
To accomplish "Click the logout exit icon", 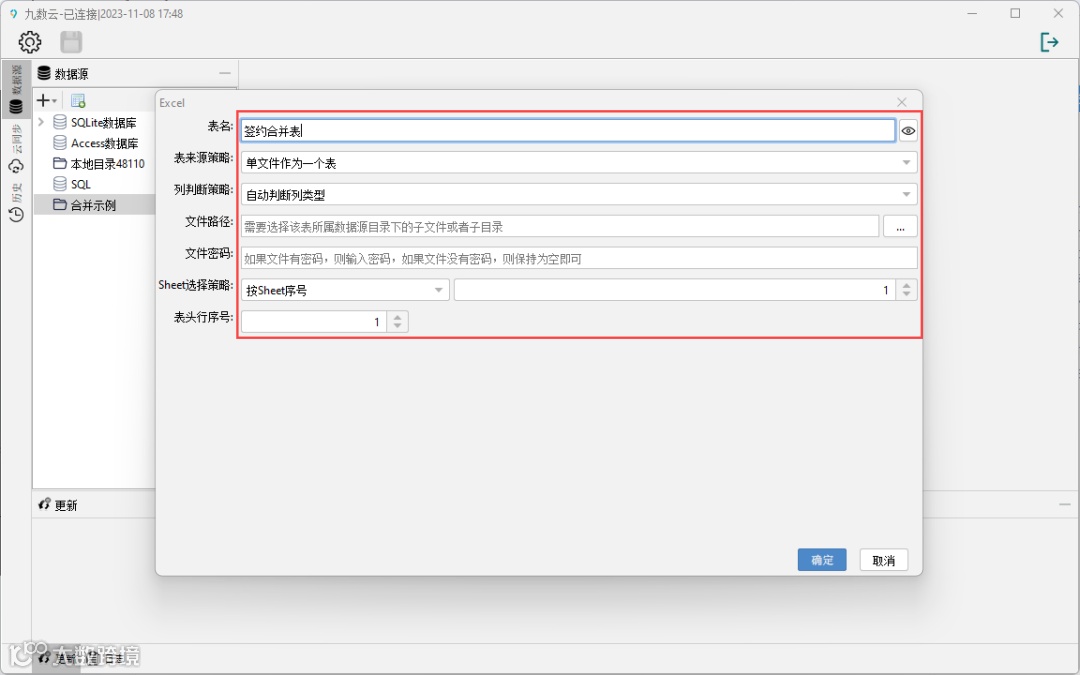I will (x=1048, y=42).
